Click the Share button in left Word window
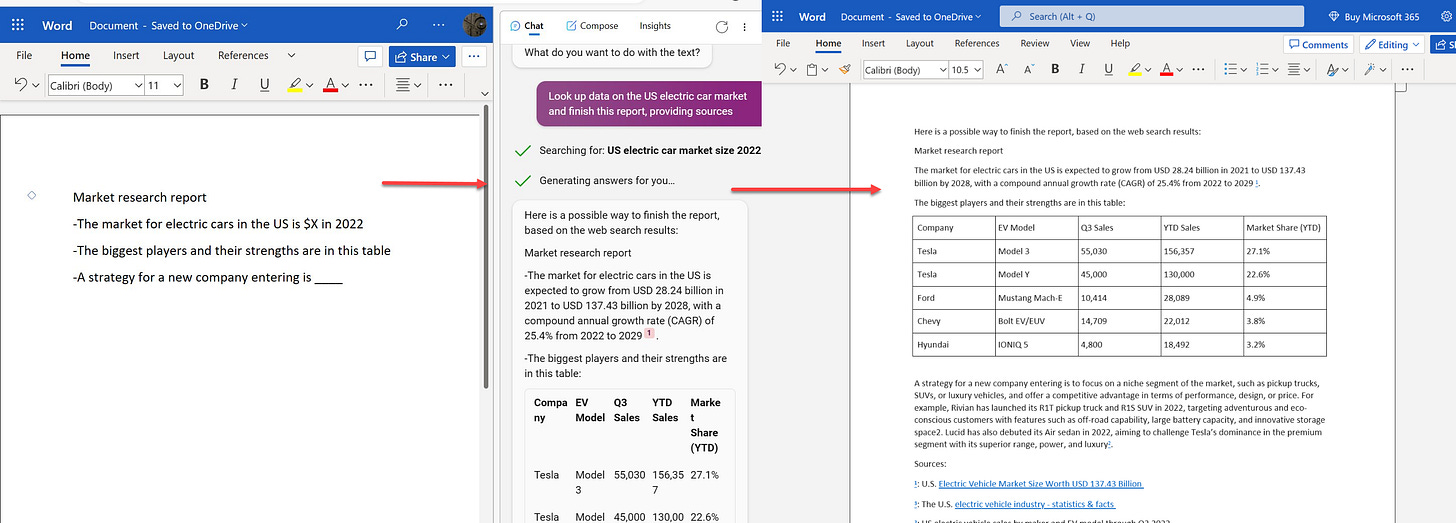 [x=421, y=57]
